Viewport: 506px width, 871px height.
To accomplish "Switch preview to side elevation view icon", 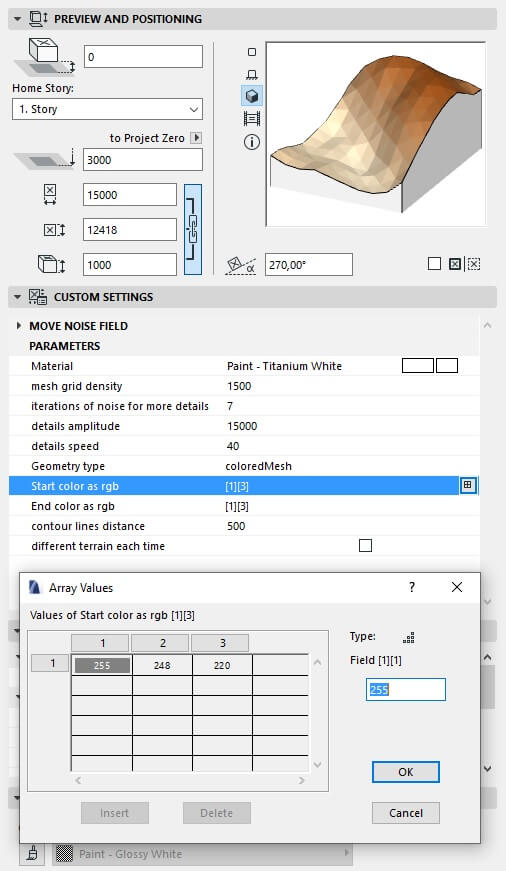I will (252, 74).
